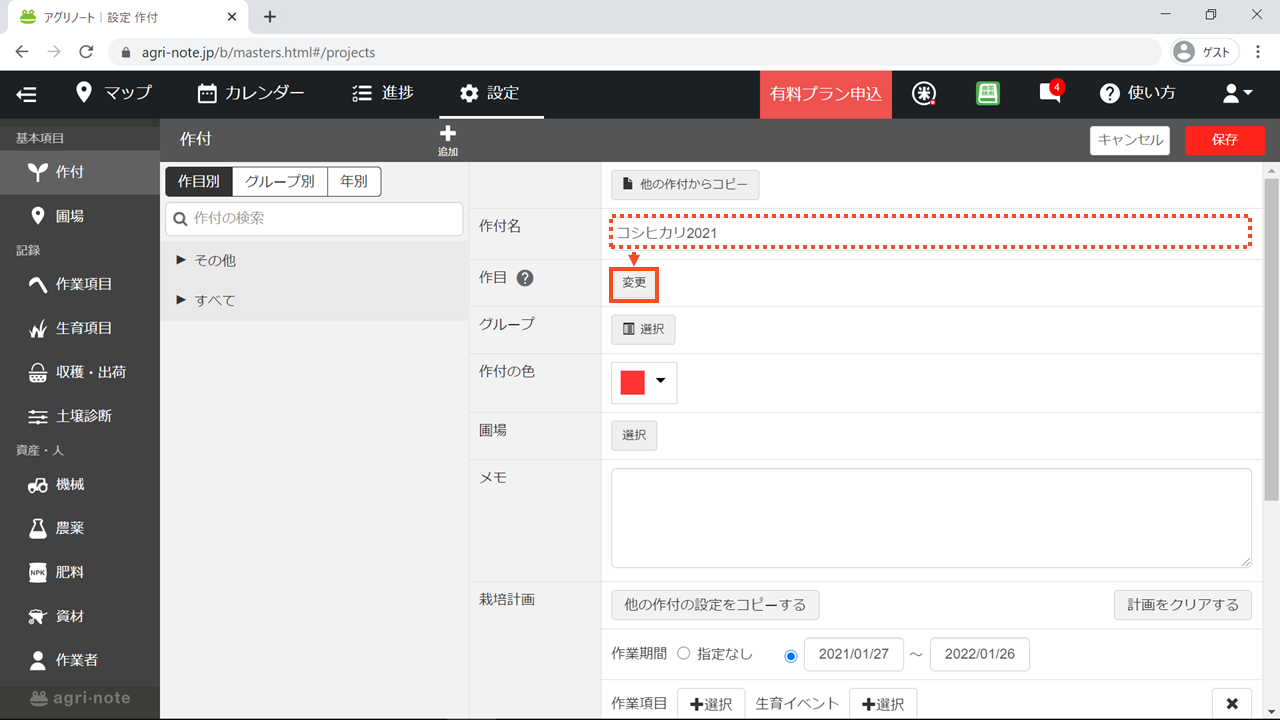Select 作業者 in the sidebar
This screenshot has height=720, width=1280.
[80, 660]
